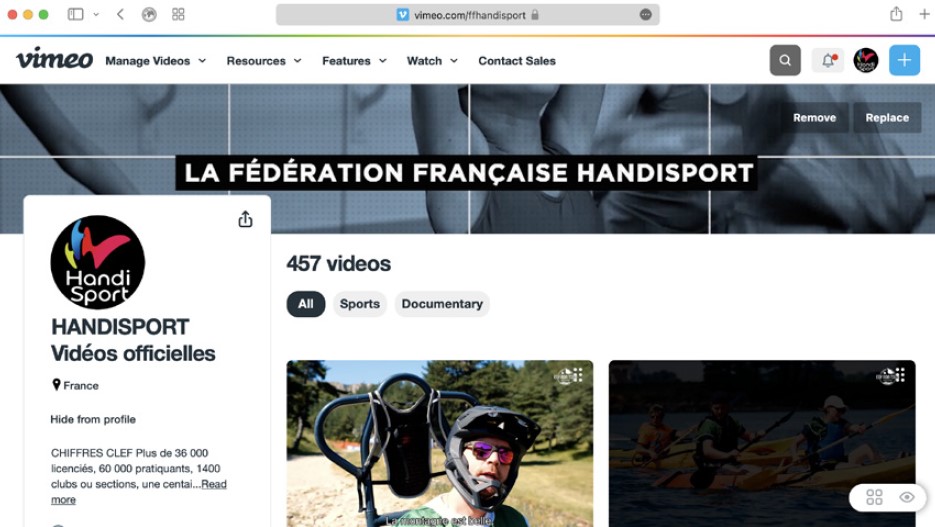Click the Replace banner button
The width and height of the screenshot is (935, 527).
pyautogui.click(x=887, y=117)
